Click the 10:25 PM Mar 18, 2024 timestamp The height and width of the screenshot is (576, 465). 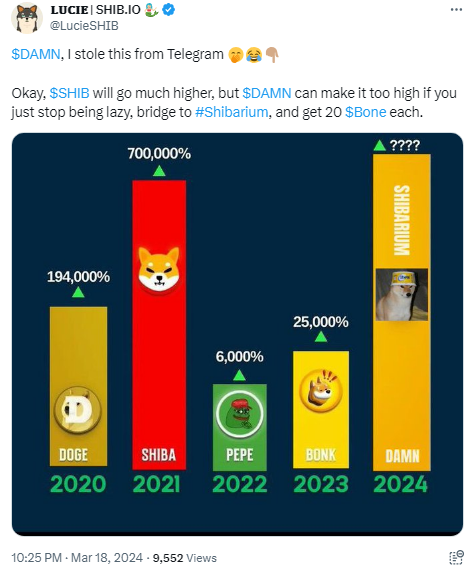pyautogui.click(x=77, y=557)
